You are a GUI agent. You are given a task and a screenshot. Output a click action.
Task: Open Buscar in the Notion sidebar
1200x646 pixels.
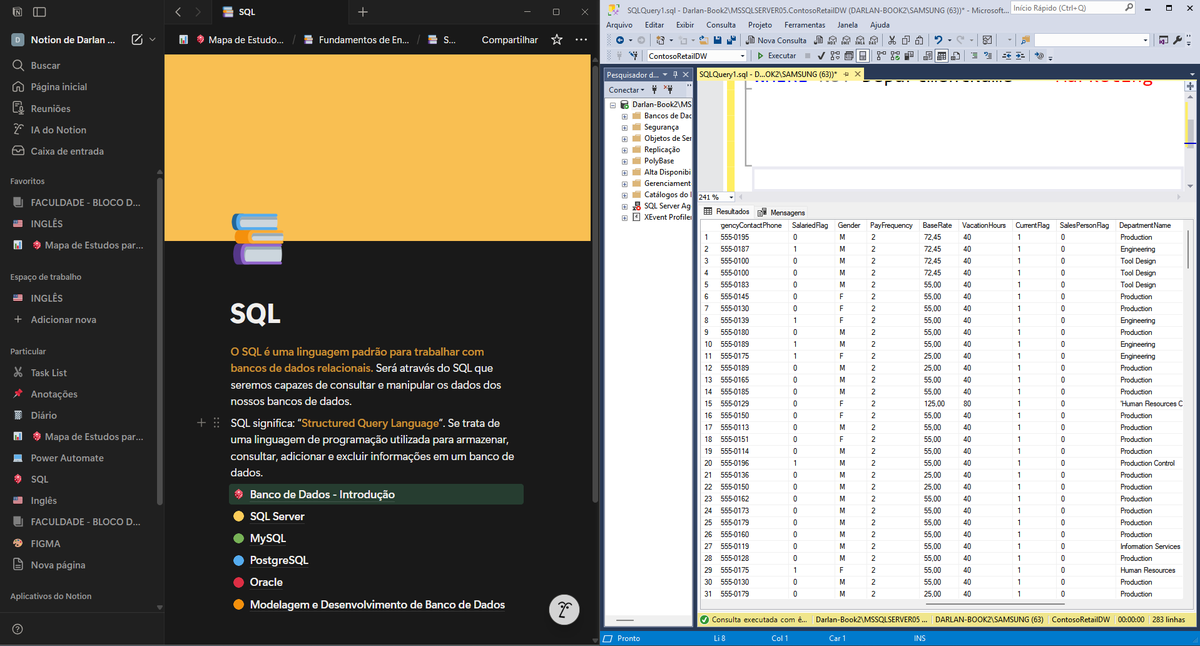[x=45, y=65]
